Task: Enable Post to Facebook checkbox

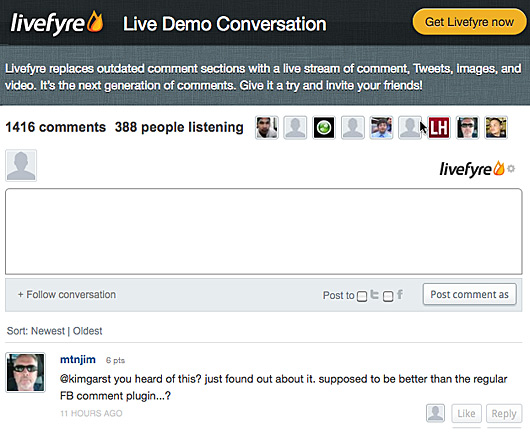Action: 388,296
